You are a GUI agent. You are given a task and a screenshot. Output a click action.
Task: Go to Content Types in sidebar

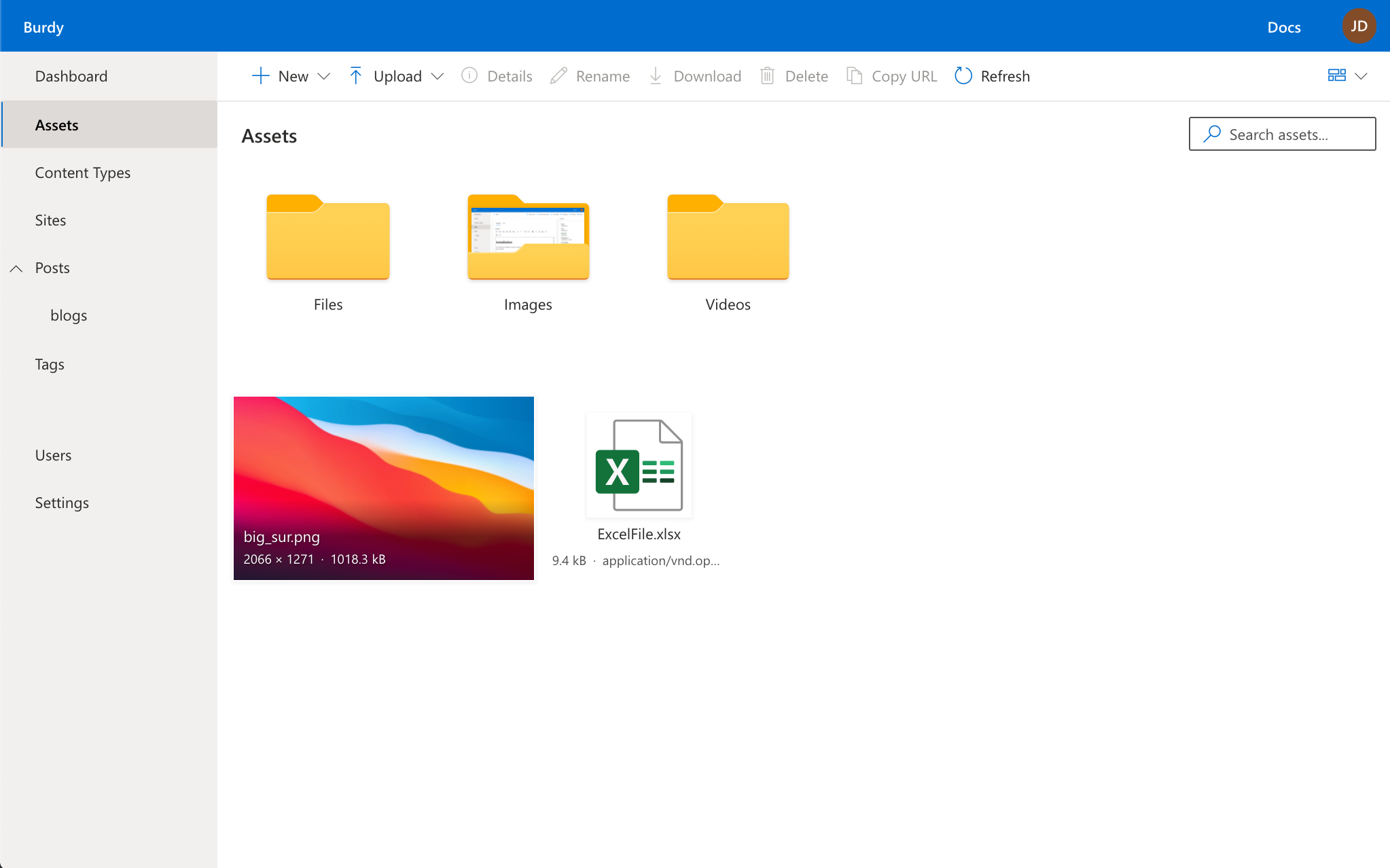click(82, 173)
